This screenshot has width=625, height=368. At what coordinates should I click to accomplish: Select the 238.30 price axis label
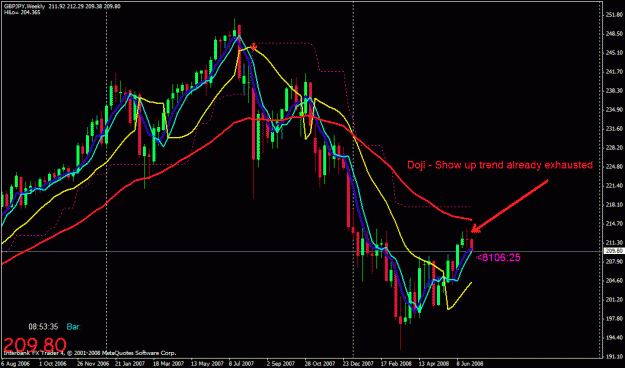pyautogui.click(x=614, y=91)
